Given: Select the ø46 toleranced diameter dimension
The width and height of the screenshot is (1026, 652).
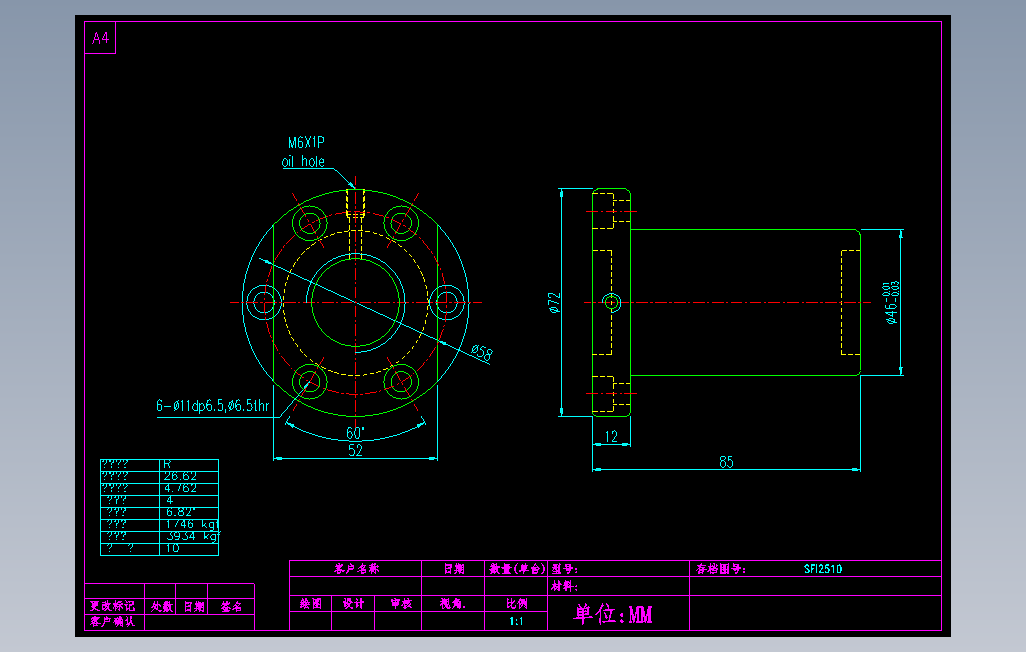Looking at the screenshot, I should [892, 303].
